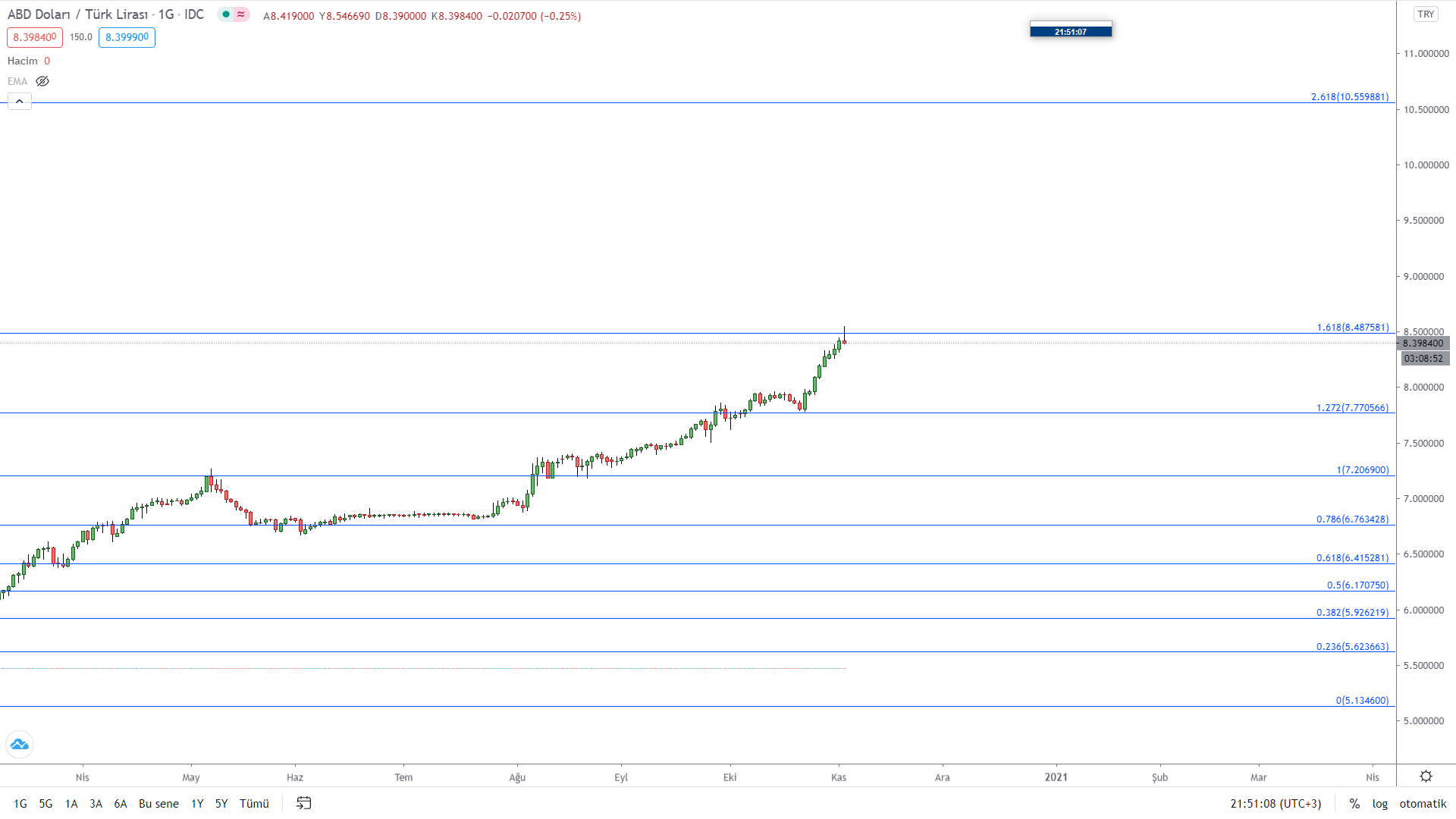
Task: Open the go-to-date calendar icon
Action: tap(303, 803)
